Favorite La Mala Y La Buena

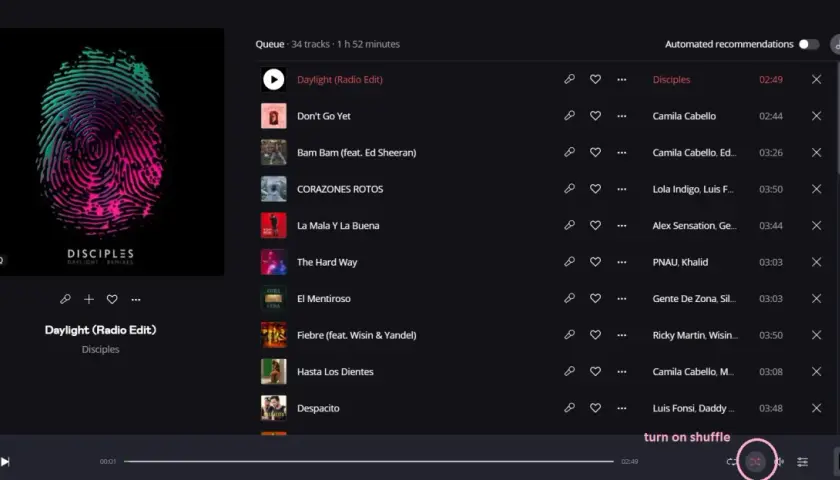[595, 225]
